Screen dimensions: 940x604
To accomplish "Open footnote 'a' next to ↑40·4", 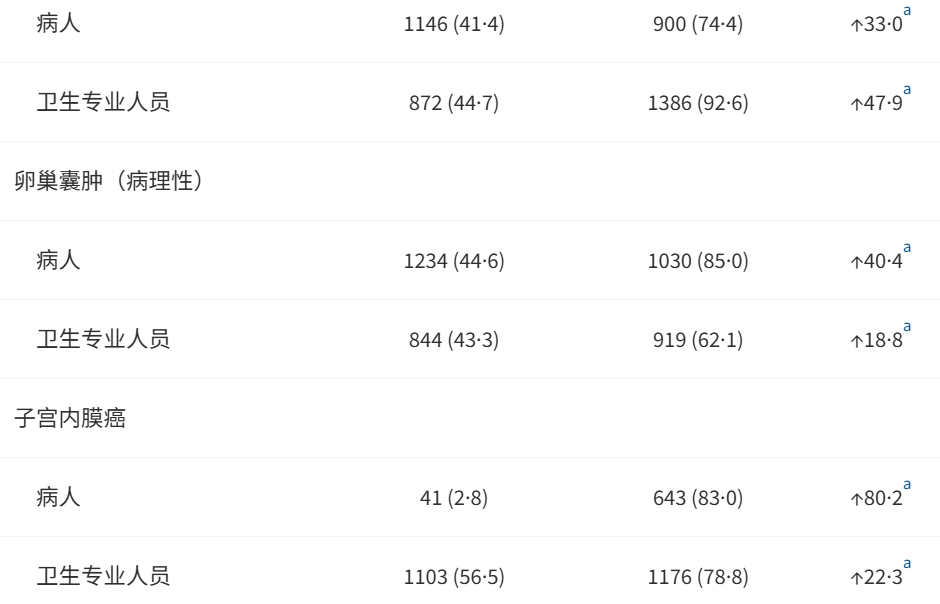I will coord(907,247).
